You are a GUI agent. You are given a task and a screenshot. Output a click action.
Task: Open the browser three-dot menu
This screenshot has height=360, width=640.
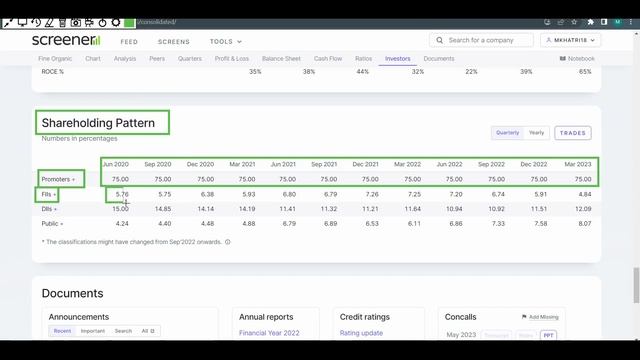tap(631, 22)
